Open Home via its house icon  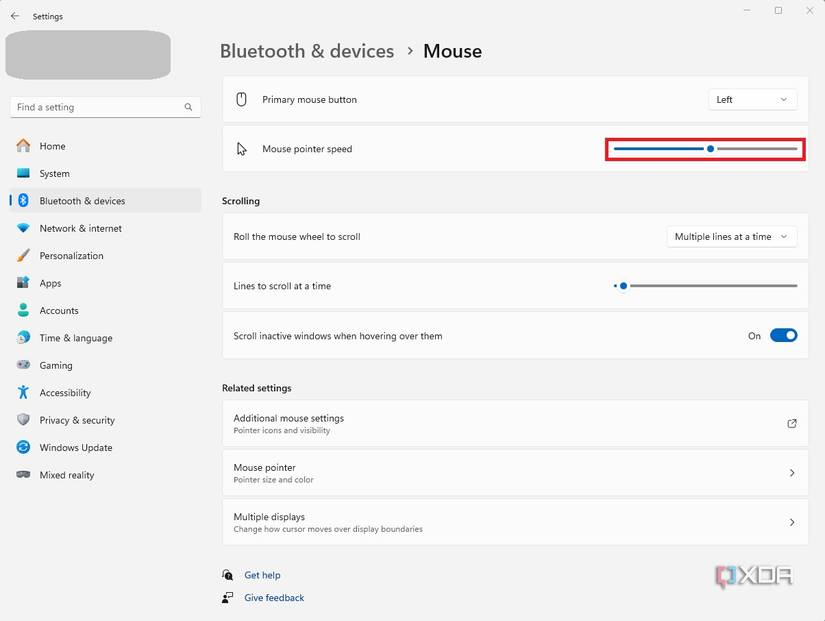tap(23, 146)
